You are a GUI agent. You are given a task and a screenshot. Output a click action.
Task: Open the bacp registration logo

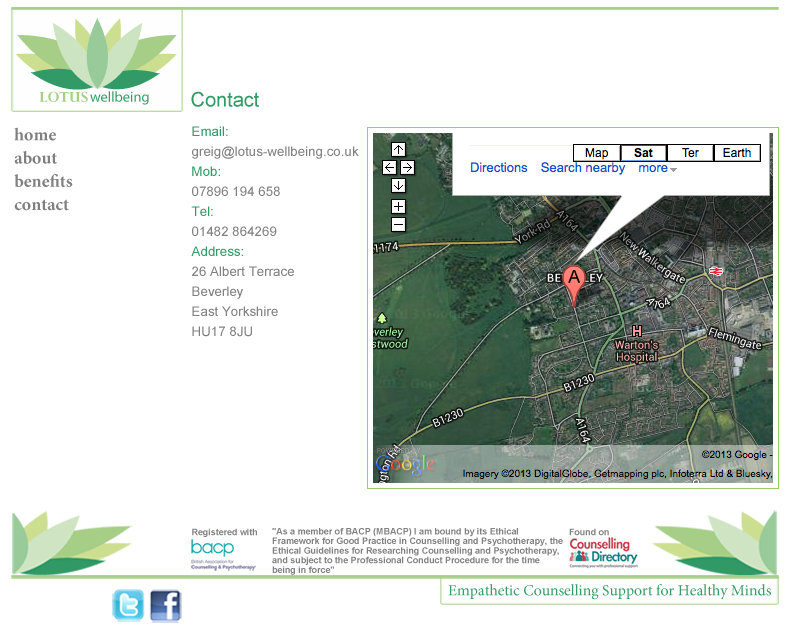pyautogui.click(x=224, y=554)
